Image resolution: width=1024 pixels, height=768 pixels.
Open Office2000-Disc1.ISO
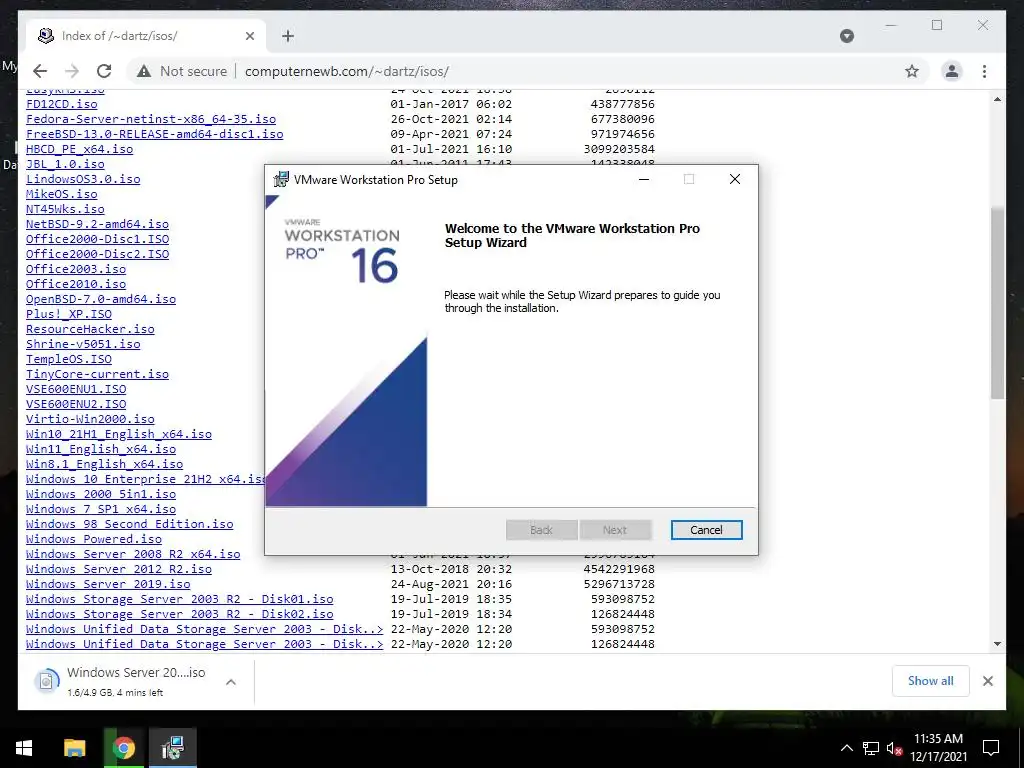coord(97,239)
